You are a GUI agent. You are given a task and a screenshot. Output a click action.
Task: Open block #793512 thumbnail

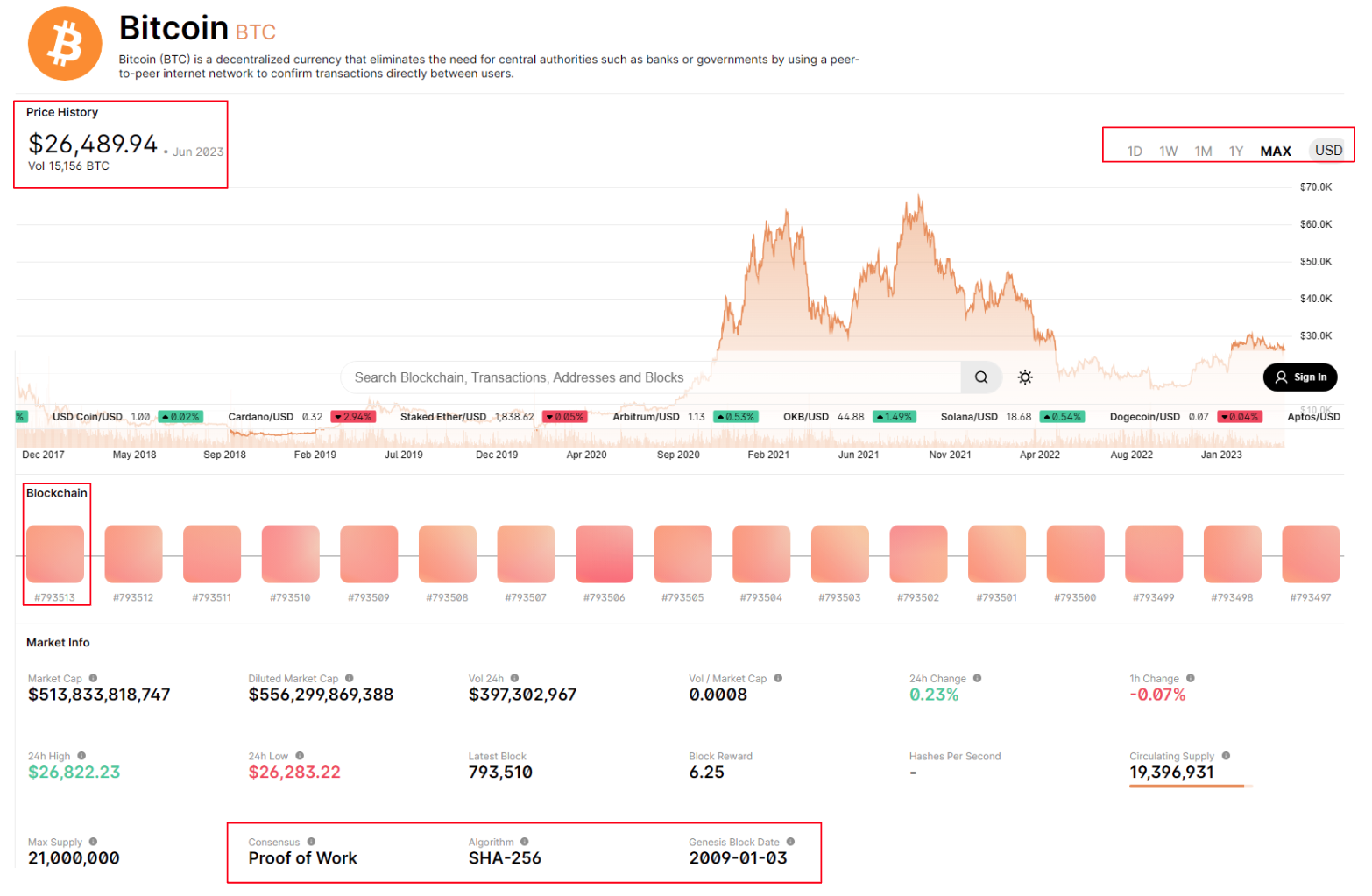[x=133, y=554]
